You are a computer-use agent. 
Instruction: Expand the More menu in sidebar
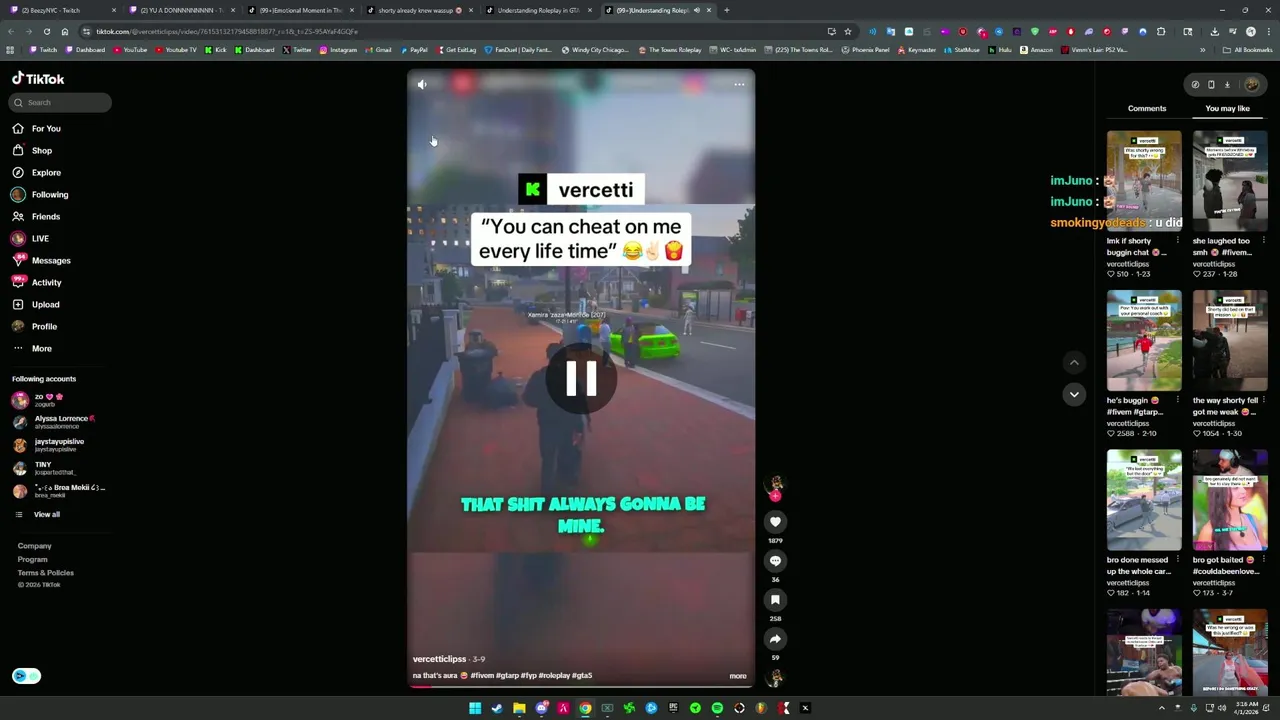pos(32,348)
